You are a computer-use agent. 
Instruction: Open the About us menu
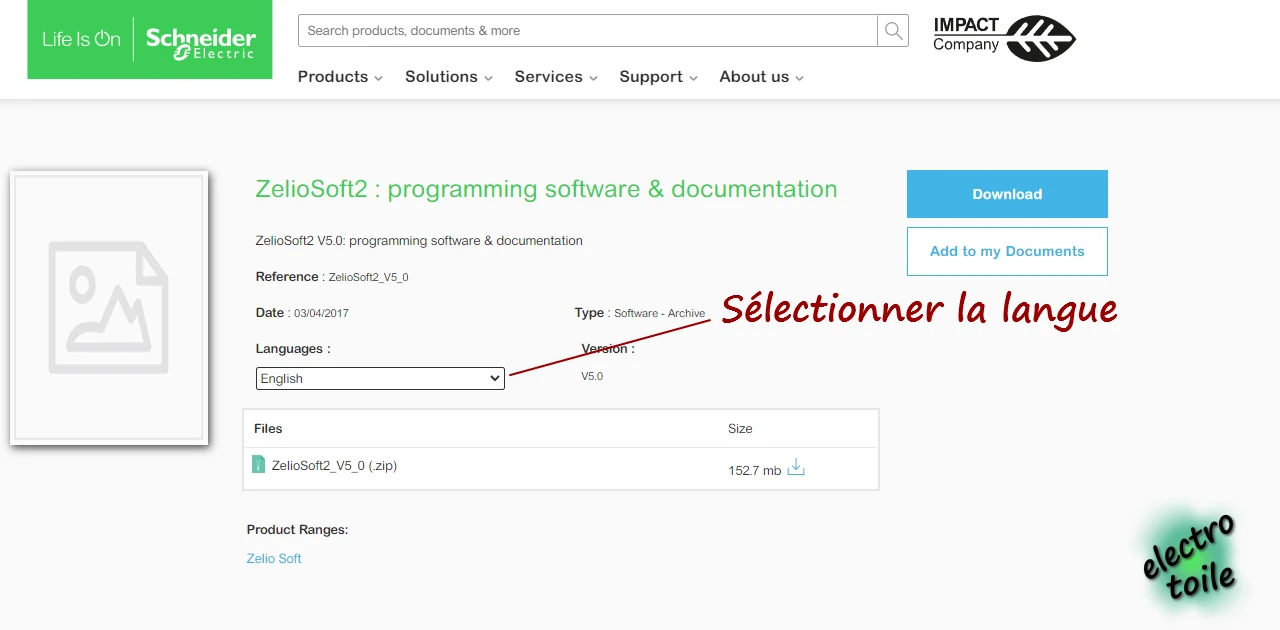click(x=761, y=77)
